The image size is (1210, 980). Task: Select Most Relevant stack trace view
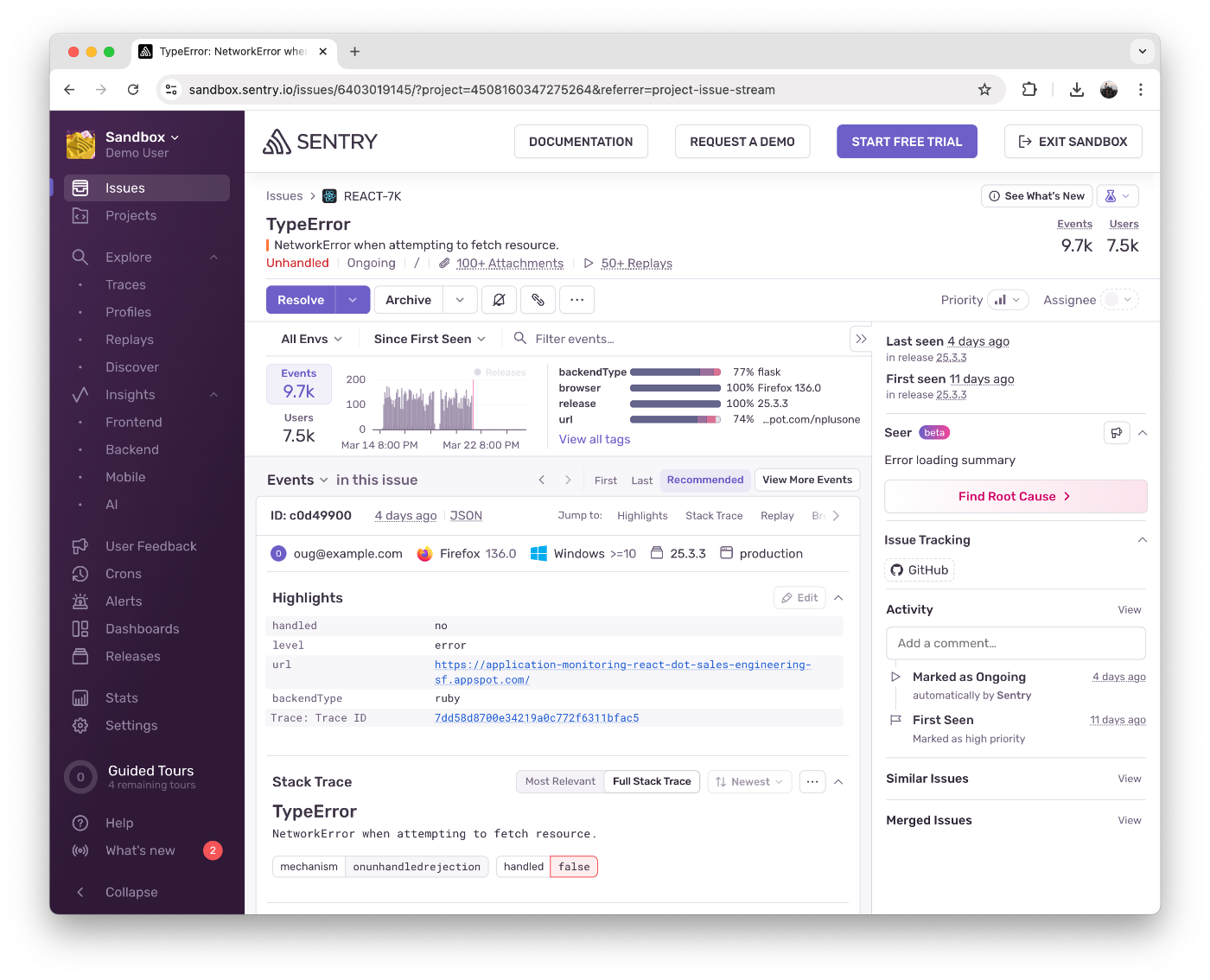(x=560, y=782)
